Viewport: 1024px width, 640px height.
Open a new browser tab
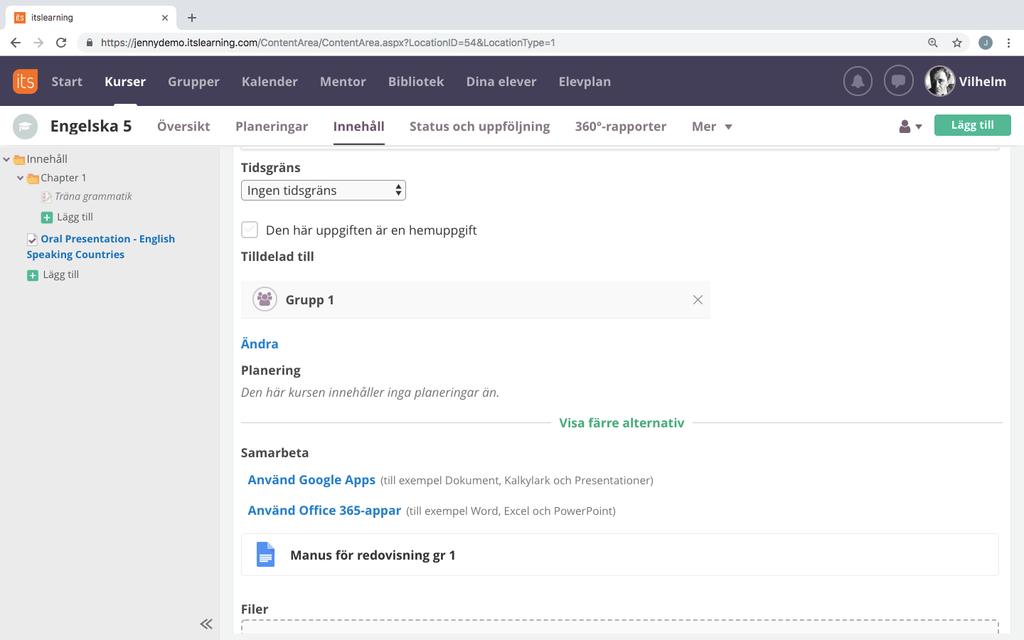coord(192,18)
